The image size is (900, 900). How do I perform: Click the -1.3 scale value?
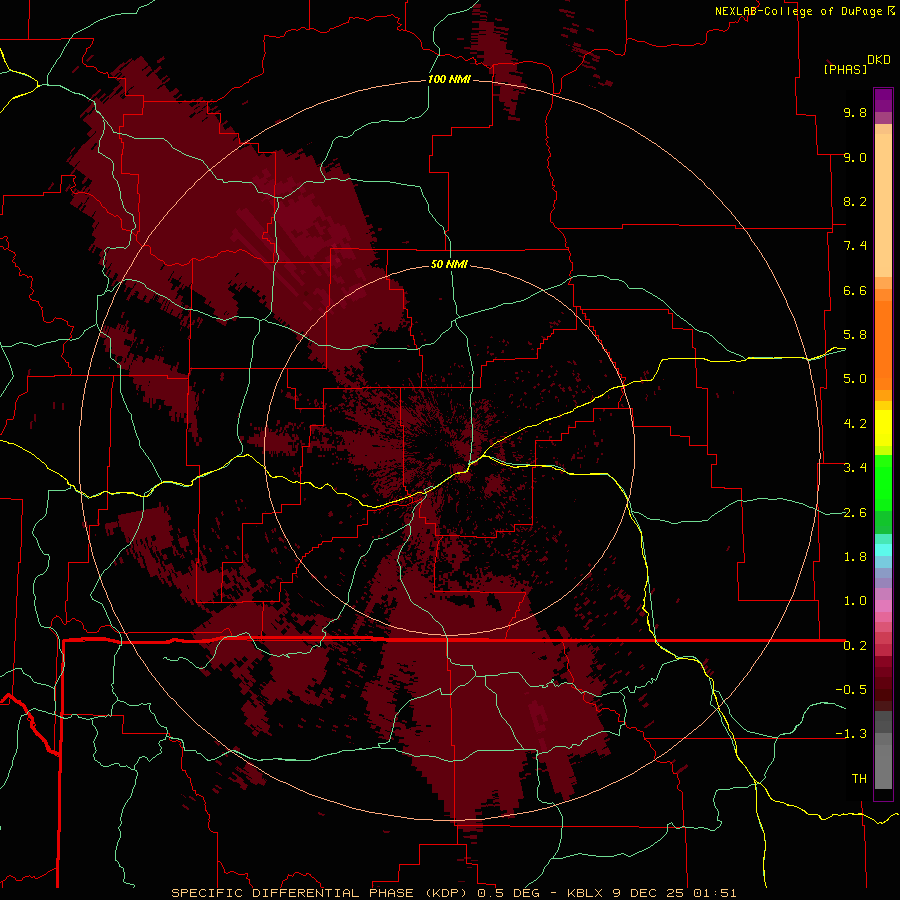851,734
